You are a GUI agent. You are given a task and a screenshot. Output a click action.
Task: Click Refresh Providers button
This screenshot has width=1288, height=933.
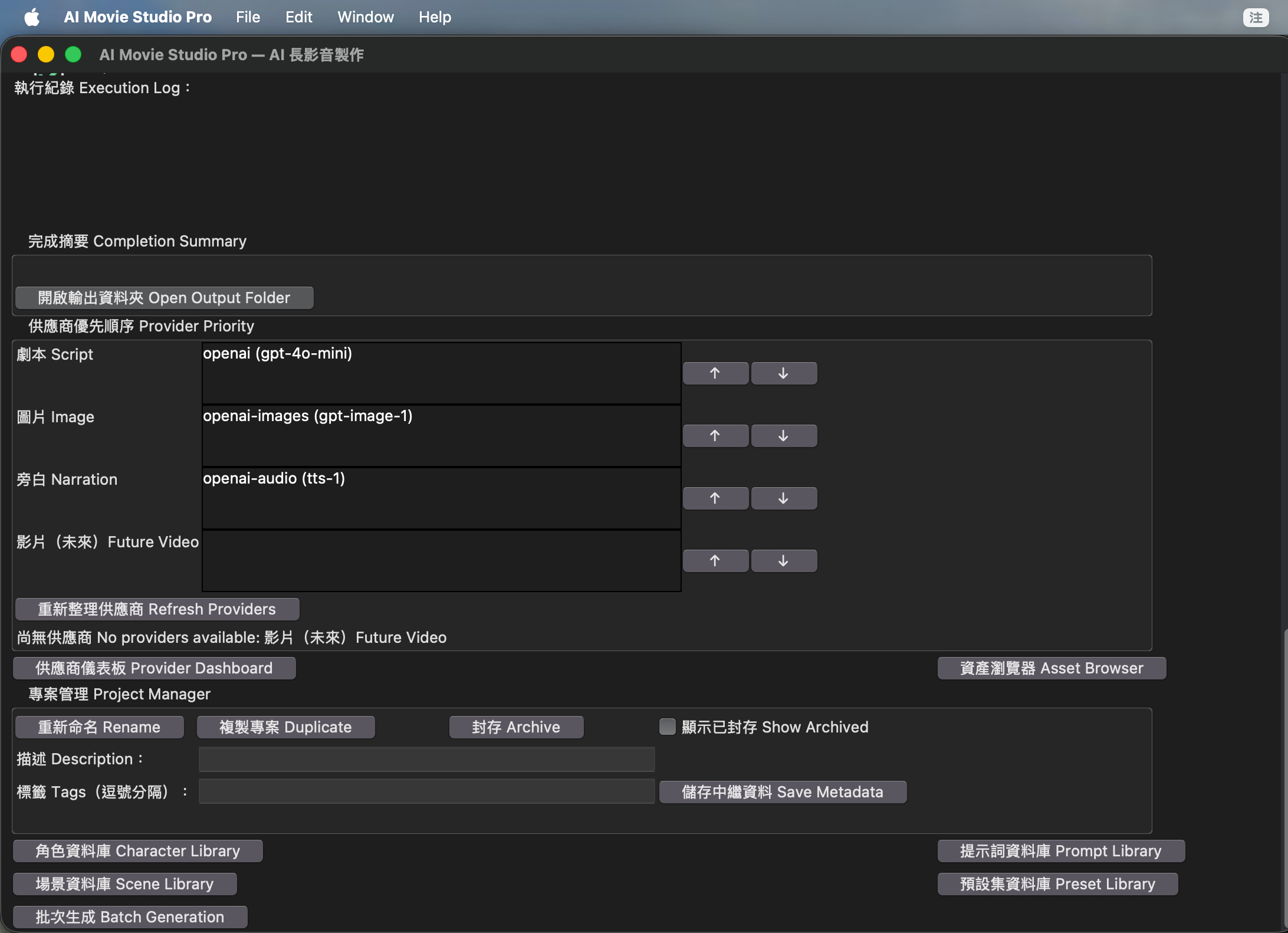point(157,609)
